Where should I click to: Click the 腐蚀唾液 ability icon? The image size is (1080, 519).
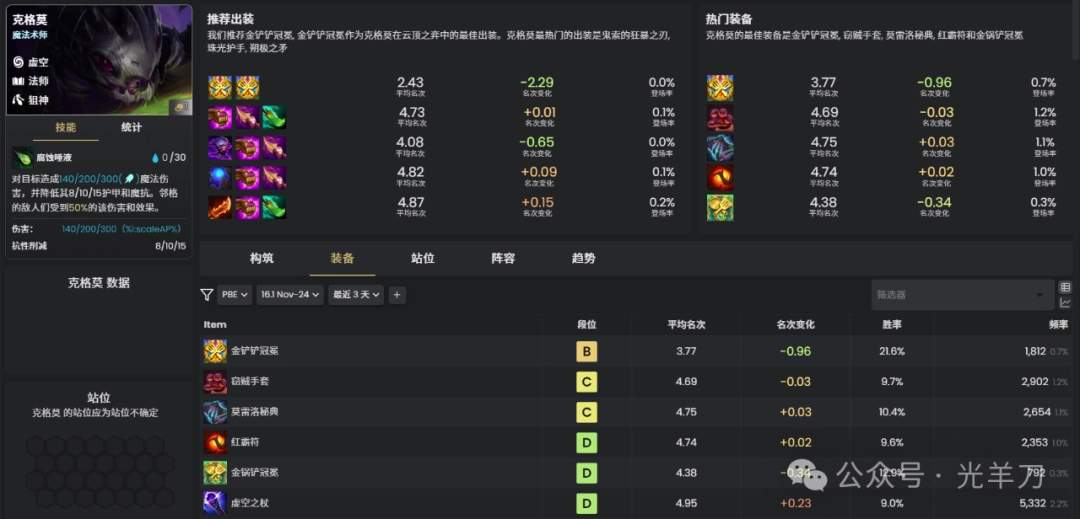(x=22, y=158)
